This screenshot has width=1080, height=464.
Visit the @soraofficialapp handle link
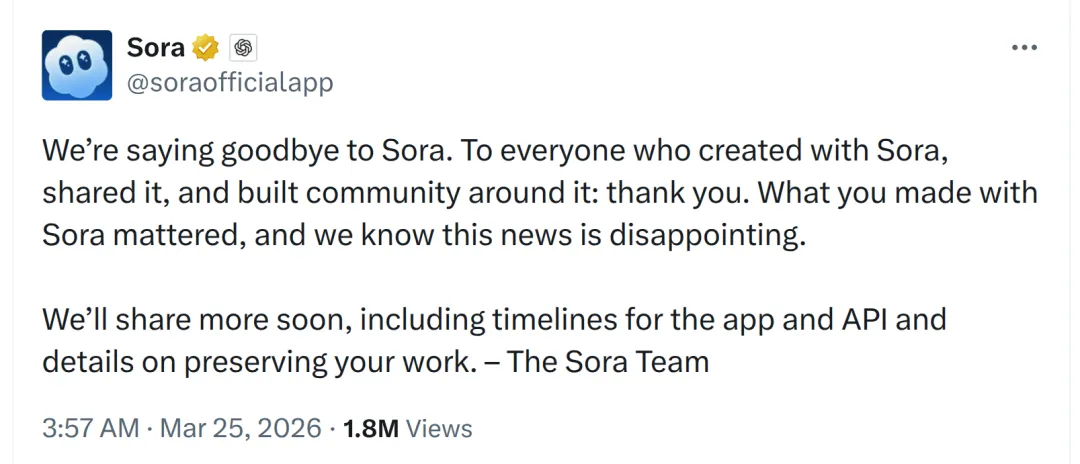click(x=230, y=83)
